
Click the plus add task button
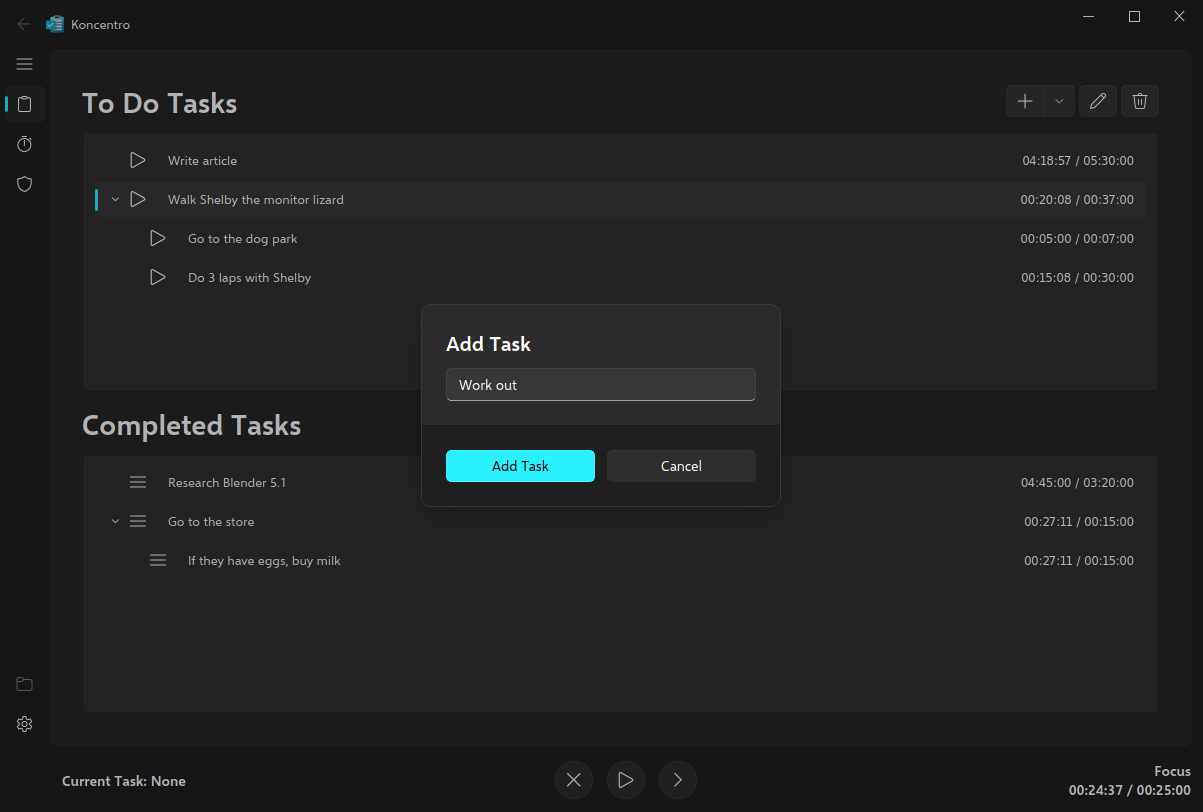(x=1025, y=101)
